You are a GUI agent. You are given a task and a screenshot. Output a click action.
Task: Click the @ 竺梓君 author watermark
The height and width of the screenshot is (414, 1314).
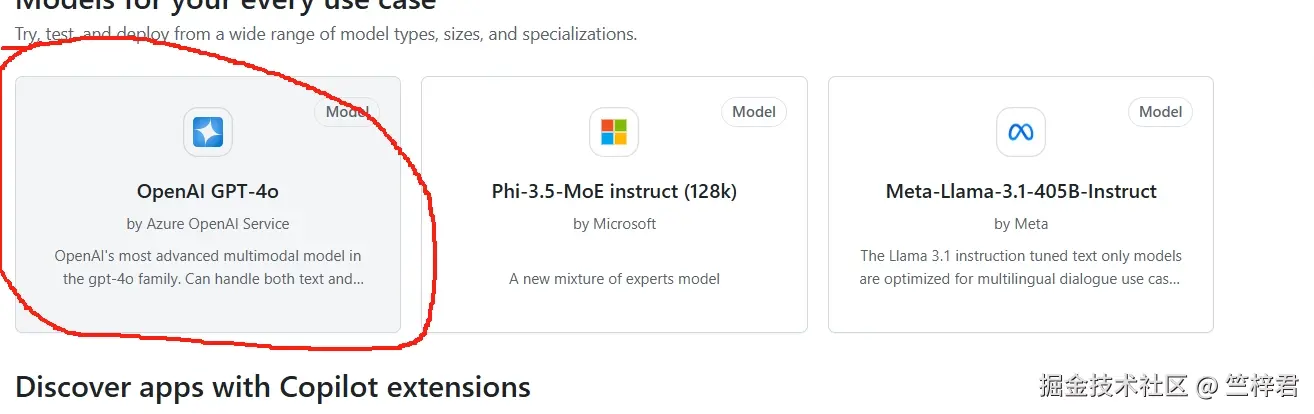1249,385
